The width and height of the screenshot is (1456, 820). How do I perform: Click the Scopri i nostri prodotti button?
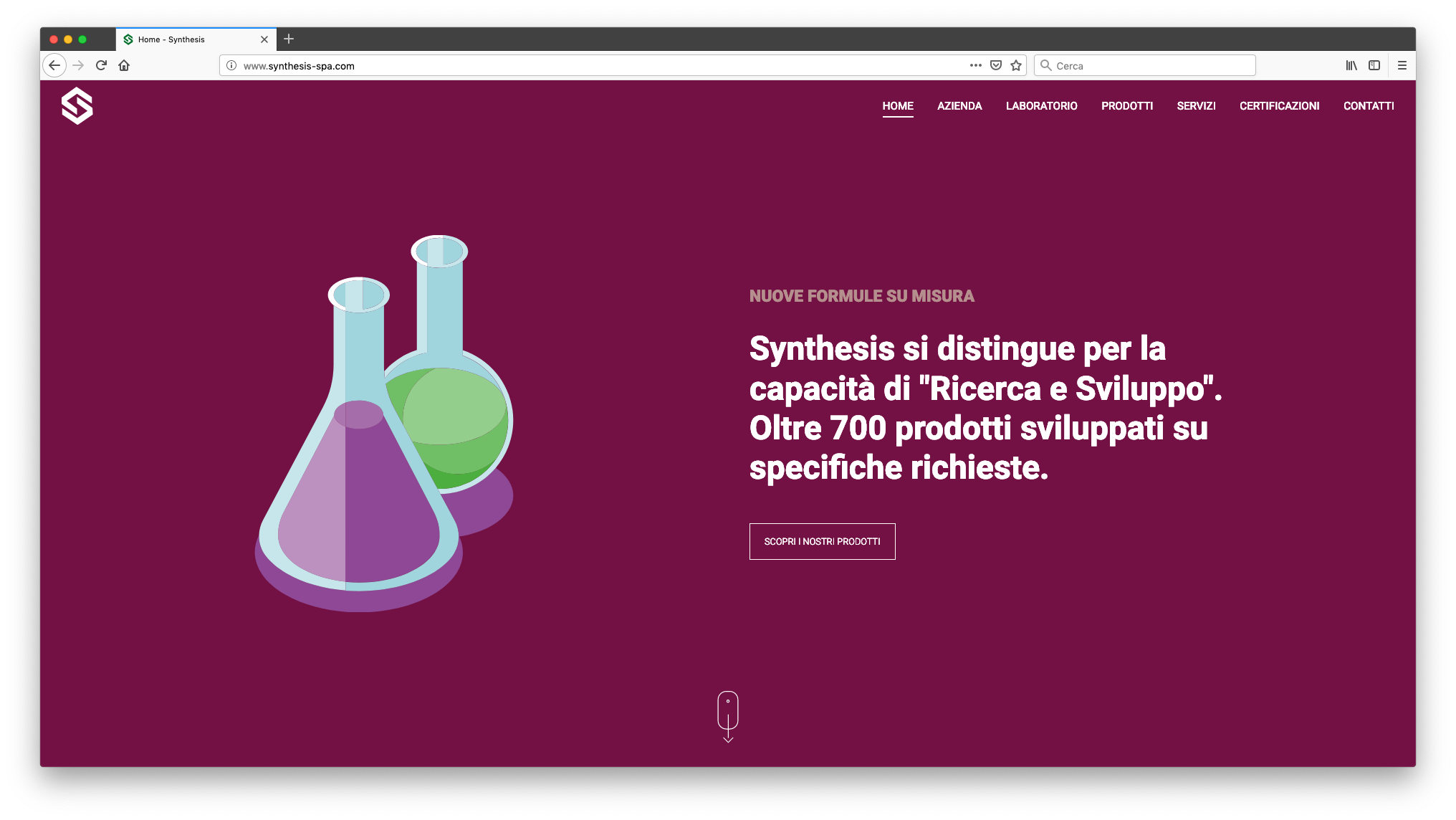click(x=822, y=541)
